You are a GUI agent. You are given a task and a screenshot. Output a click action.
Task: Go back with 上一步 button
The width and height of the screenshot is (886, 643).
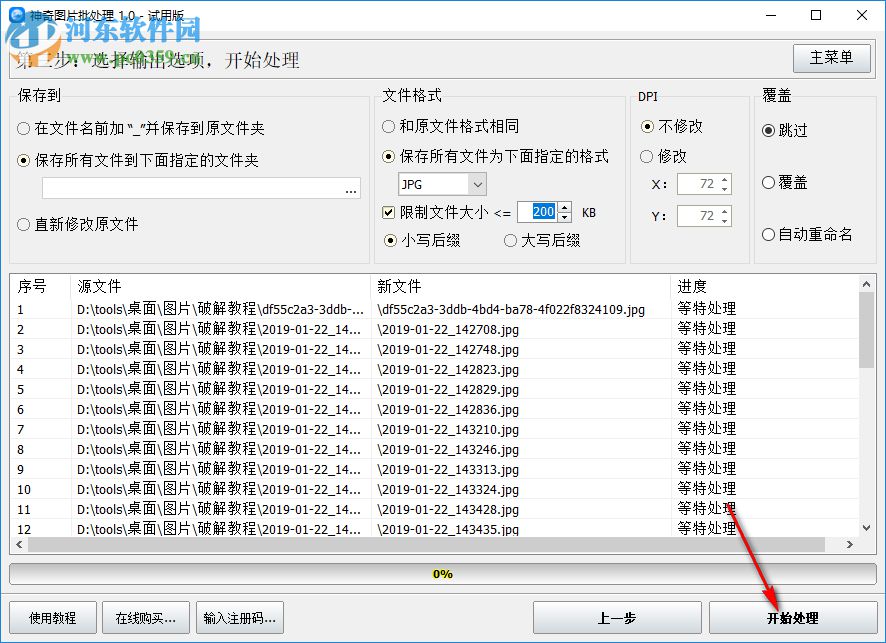pyautogui.click(x=617, y=618)
